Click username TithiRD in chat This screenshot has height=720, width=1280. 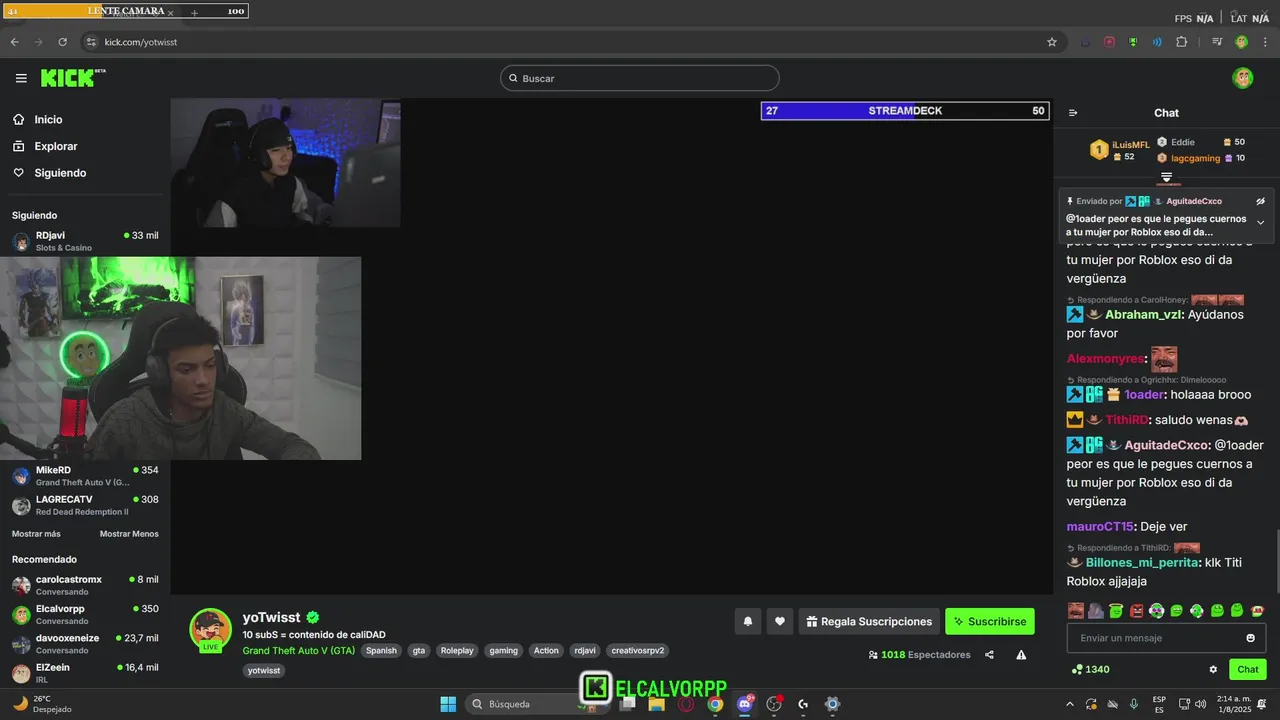coord(1125,420)
